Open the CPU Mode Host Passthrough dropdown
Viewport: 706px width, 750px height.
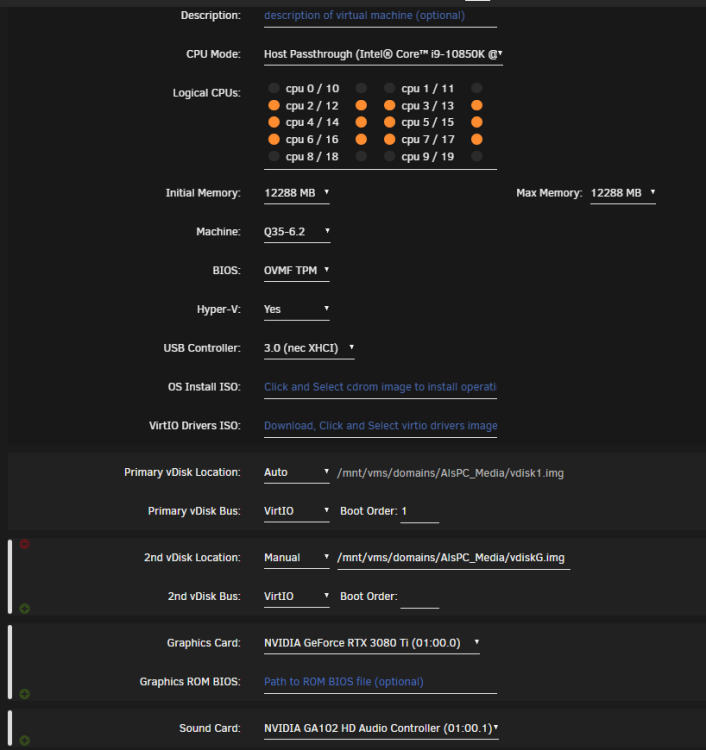pyautogui.click(x=383, y=55)
